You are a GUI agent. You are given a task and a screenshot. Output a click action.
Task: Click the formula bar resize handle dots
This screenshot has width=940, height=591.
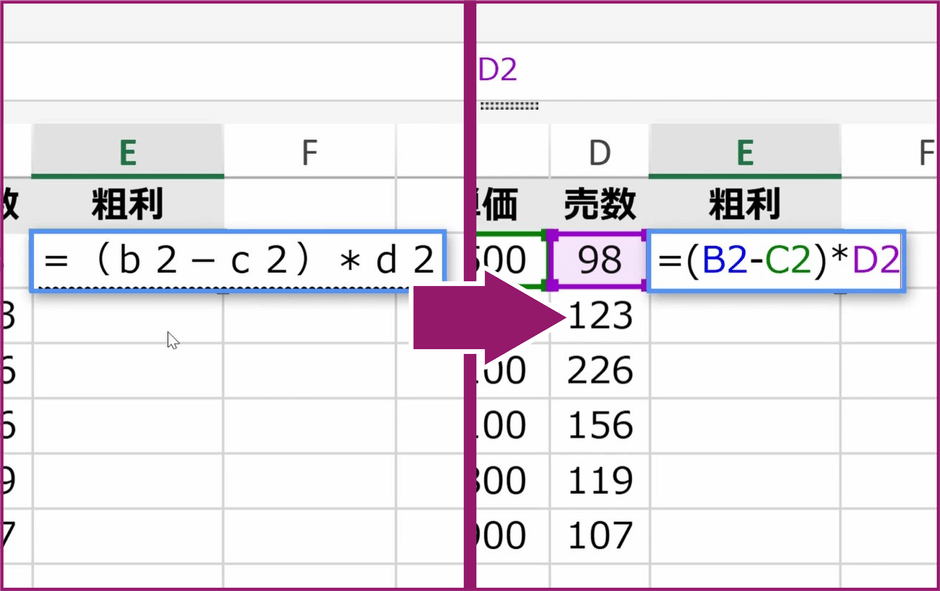509,106
